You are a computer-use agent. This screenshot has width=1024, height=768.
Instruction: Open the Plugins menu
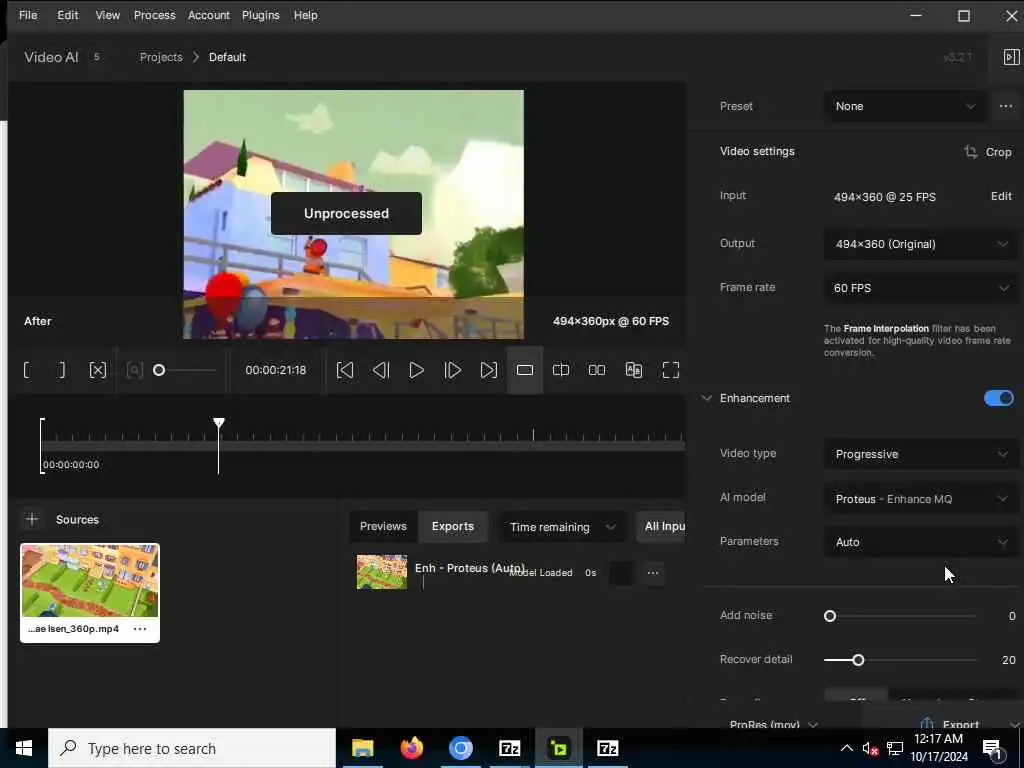[261, 15]
